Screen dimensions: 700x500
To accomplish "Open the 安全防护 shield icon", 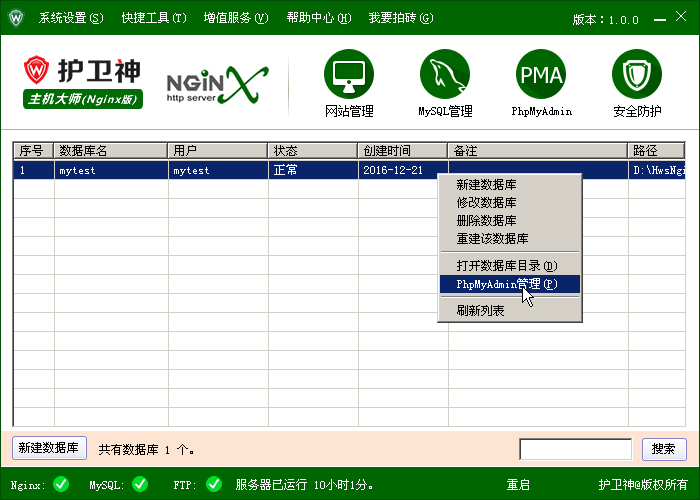I will coord(637,74).
